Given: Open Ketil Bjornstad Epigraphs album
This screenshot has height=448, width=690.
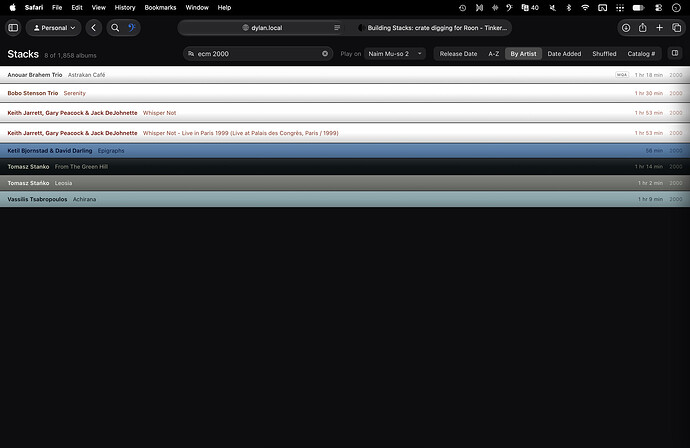Looking at the screenshot, I should tap(345, 151).
